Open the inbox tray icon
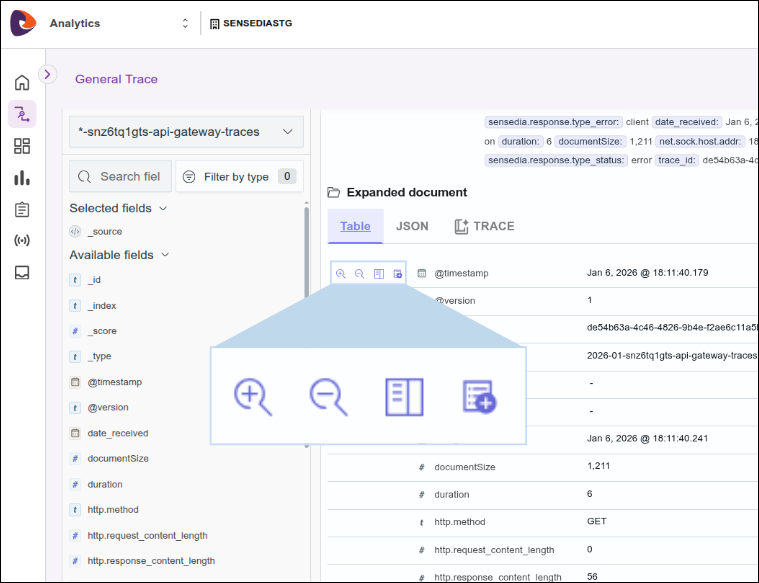Image resolution: width=759 pixels, height=583 pixels. [22, 272]
